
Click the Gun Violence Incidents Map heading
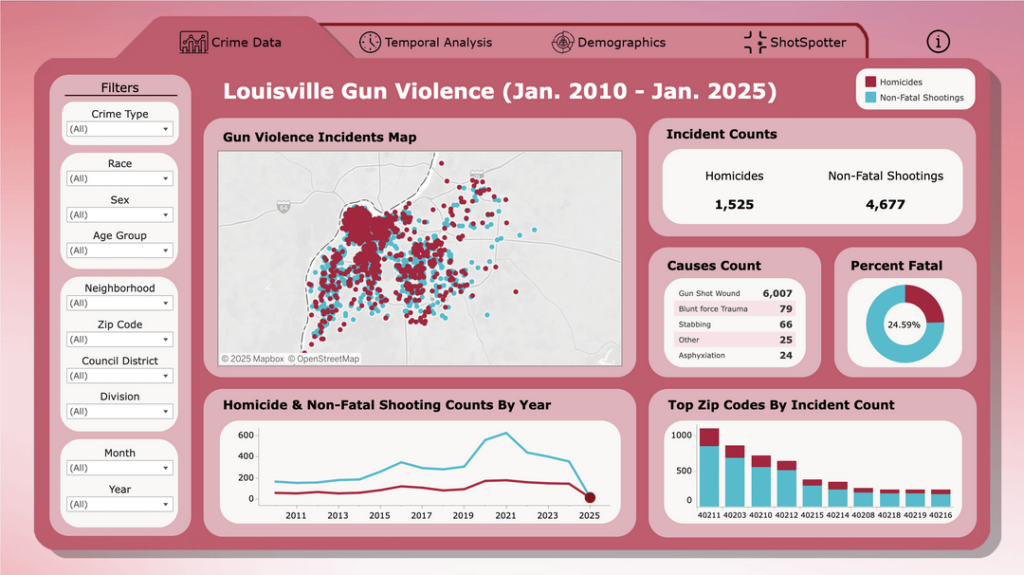pyautogui.click(x=319, y=137)
